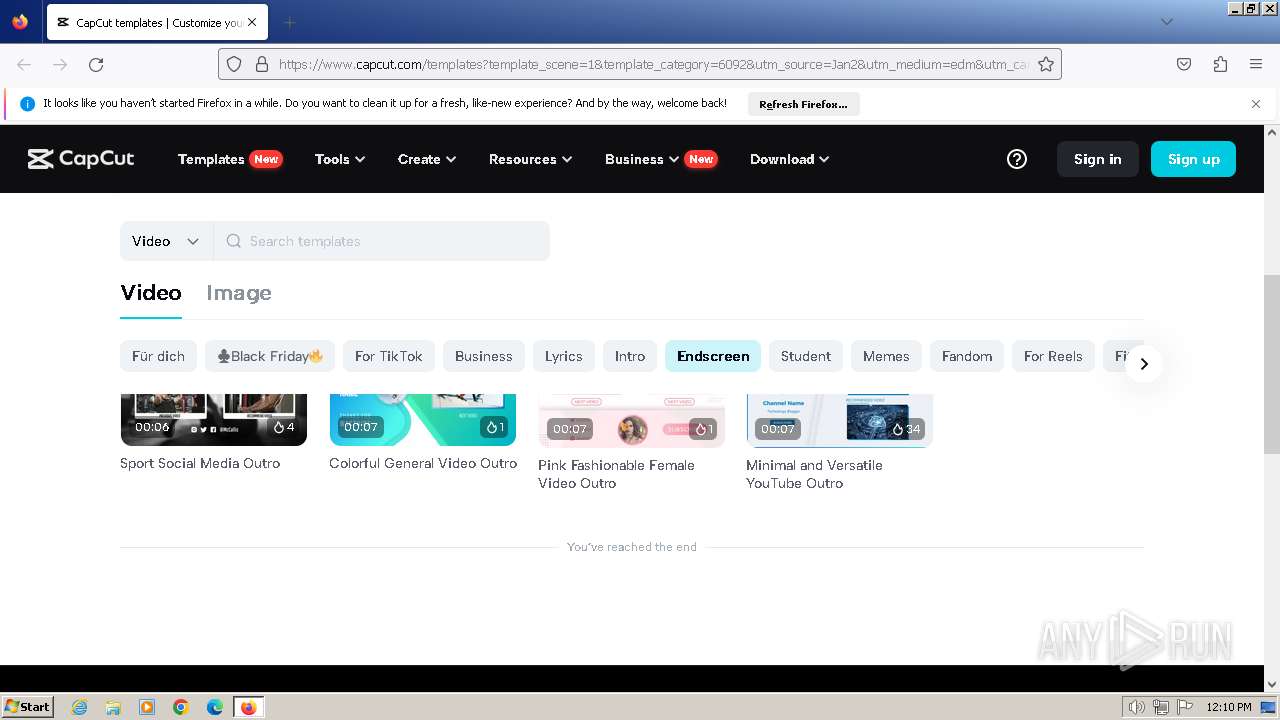This screenshot has width=1280, height=720.
Task: Open a new tab with plus
Action: pos(289,22)
